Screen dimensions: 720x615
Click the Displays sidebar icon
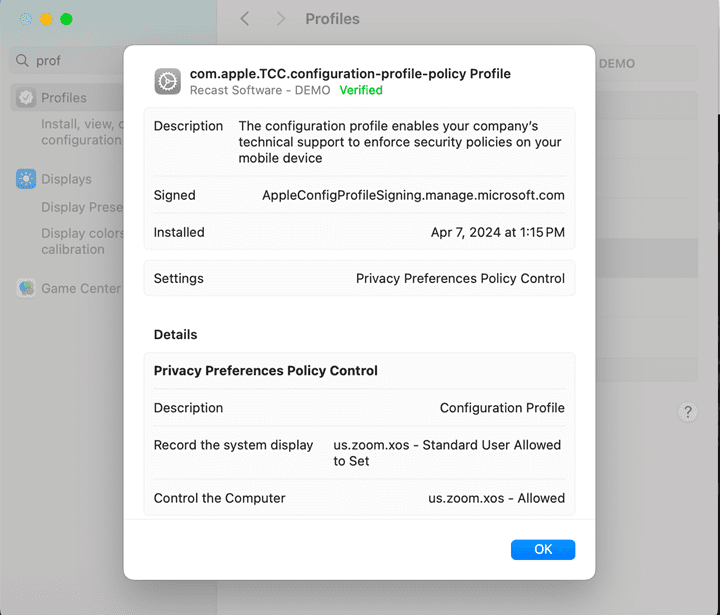(x=26, y=179)
